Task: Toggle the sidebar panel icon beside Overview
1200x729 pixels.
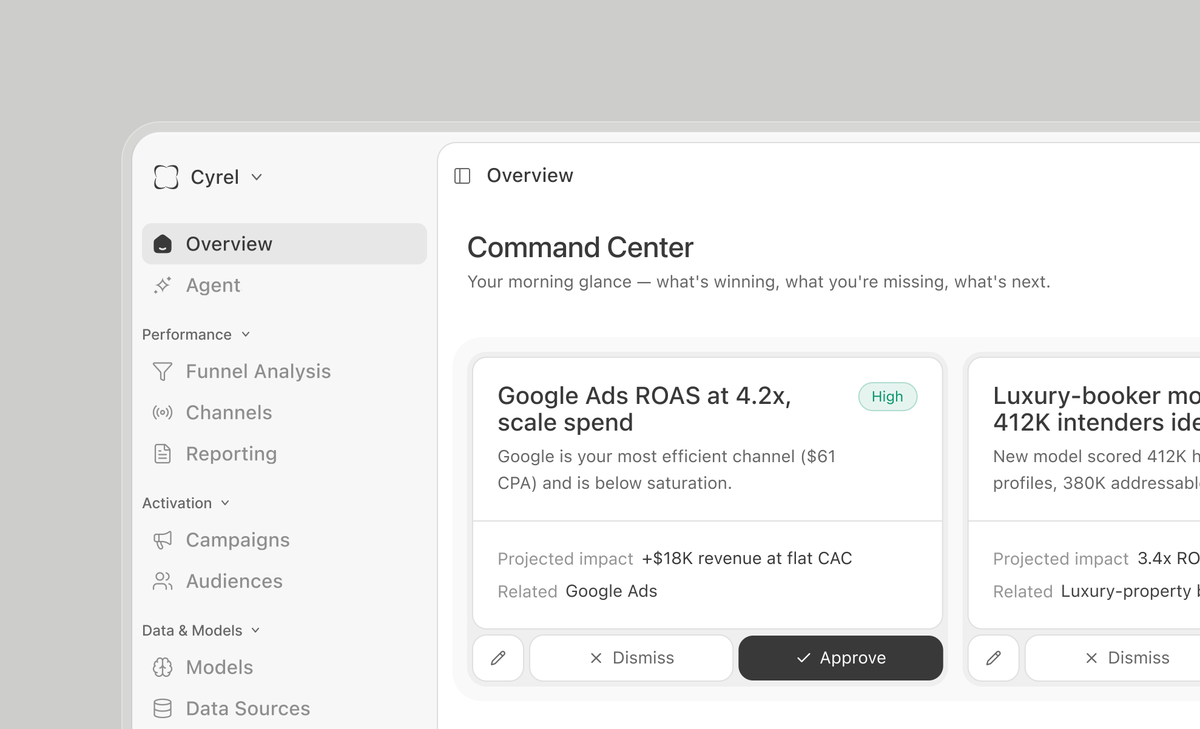Action: pyautogui.click(x=462, y=176)
